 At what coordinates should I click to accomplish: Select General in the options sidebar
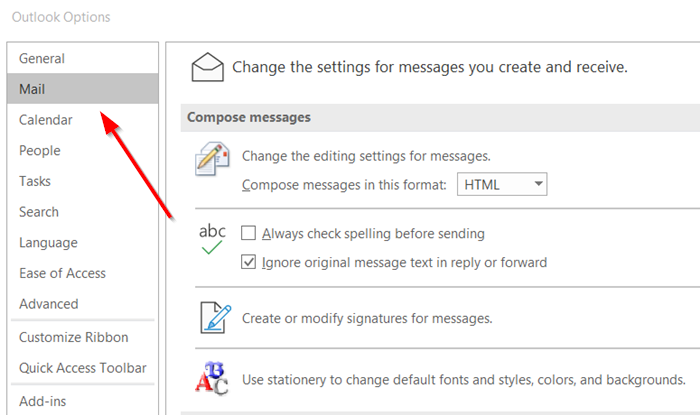pos(42,59)
